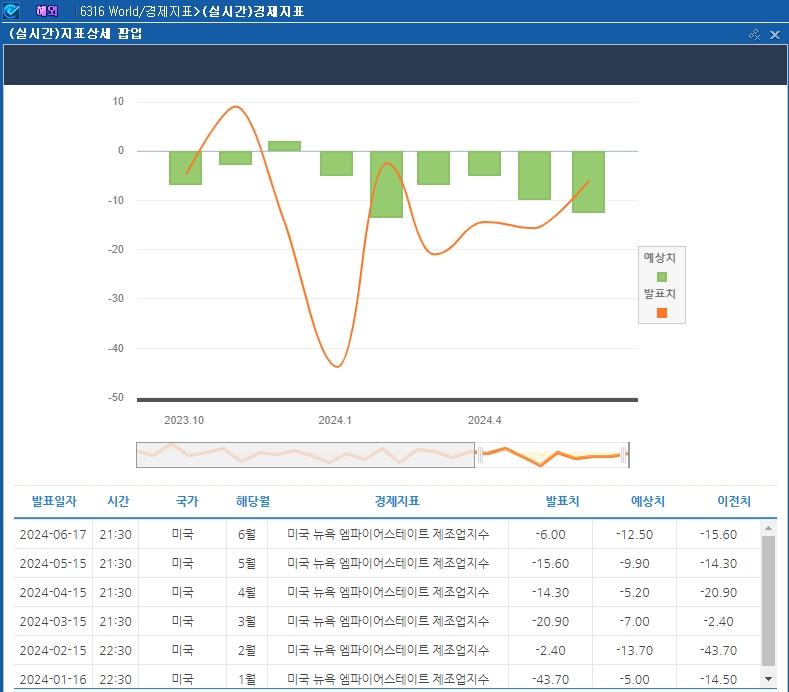The image size is (789, 692).
Task: Click the 발표치 column header
Action: tap(563, 501)
